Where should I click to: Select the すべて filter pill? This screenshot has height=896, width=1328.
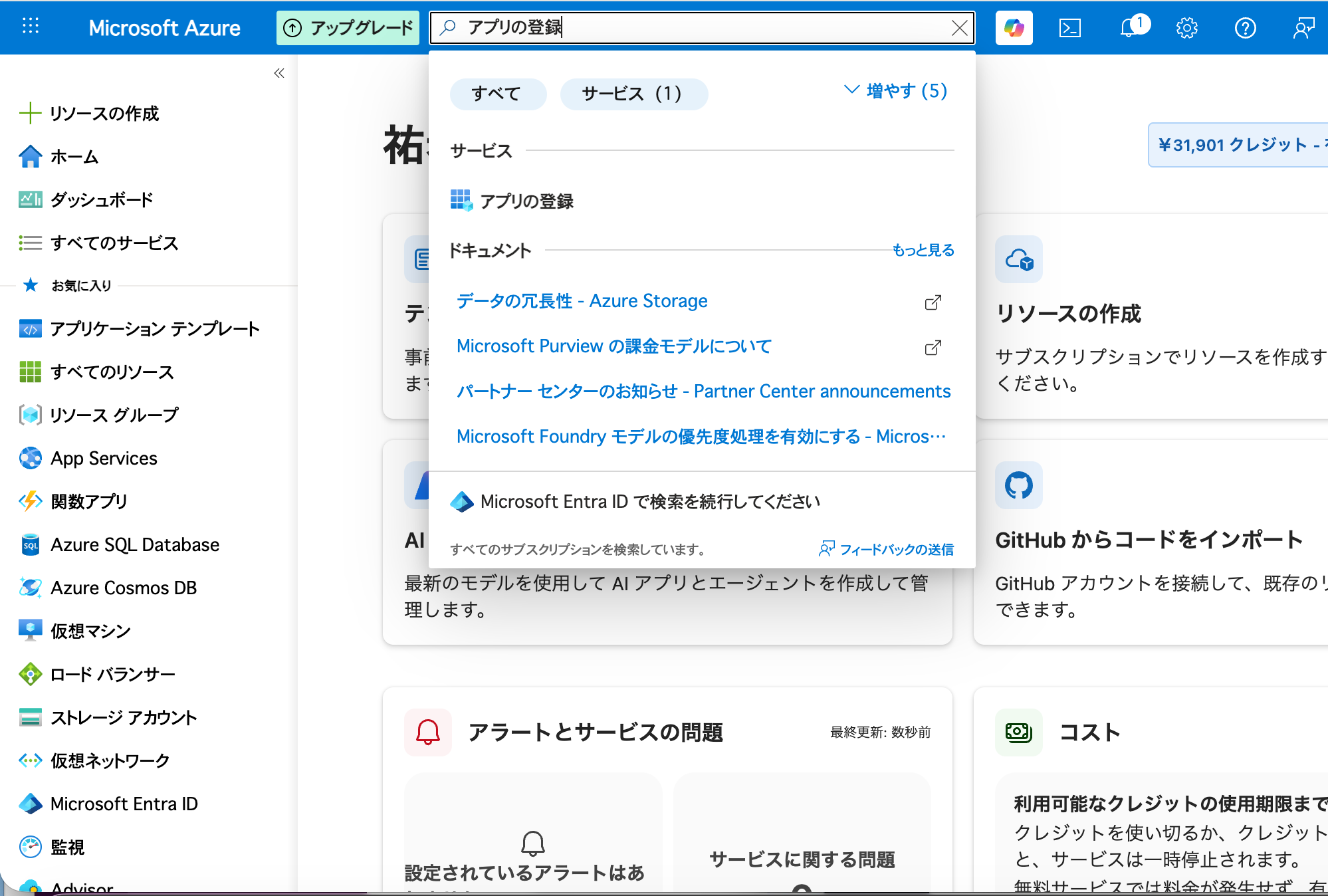[498, 94]
